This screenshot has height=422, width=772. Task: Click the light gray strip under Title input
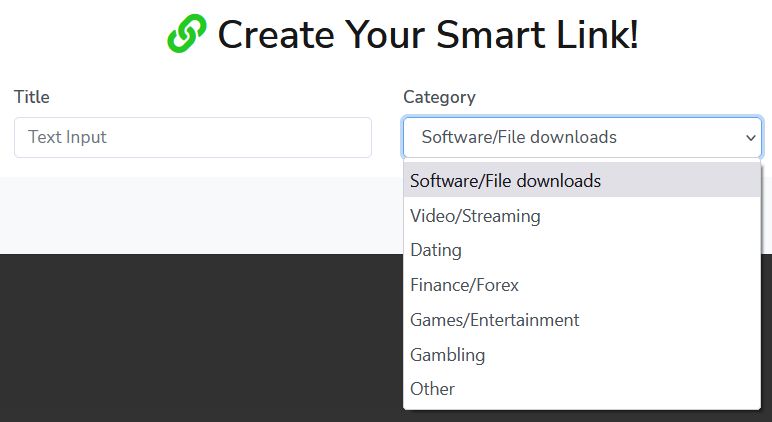click(200, 215)
